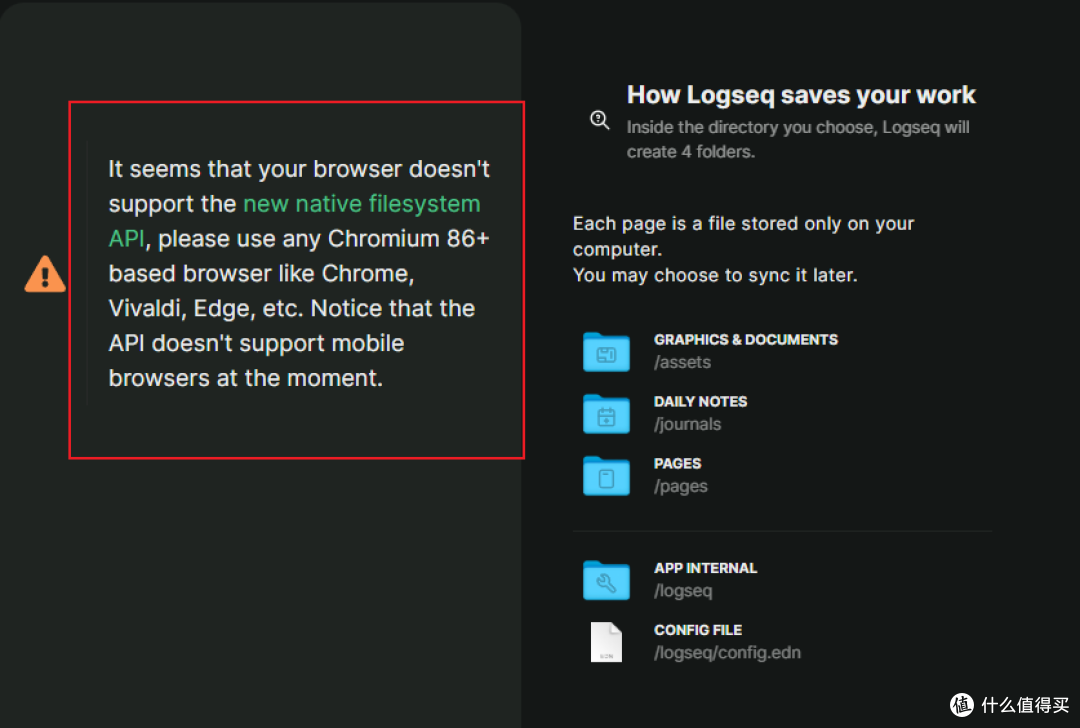Click the /logseq/config.edn path text
Screen dimensions: 1080x728
tap(727, 653)
